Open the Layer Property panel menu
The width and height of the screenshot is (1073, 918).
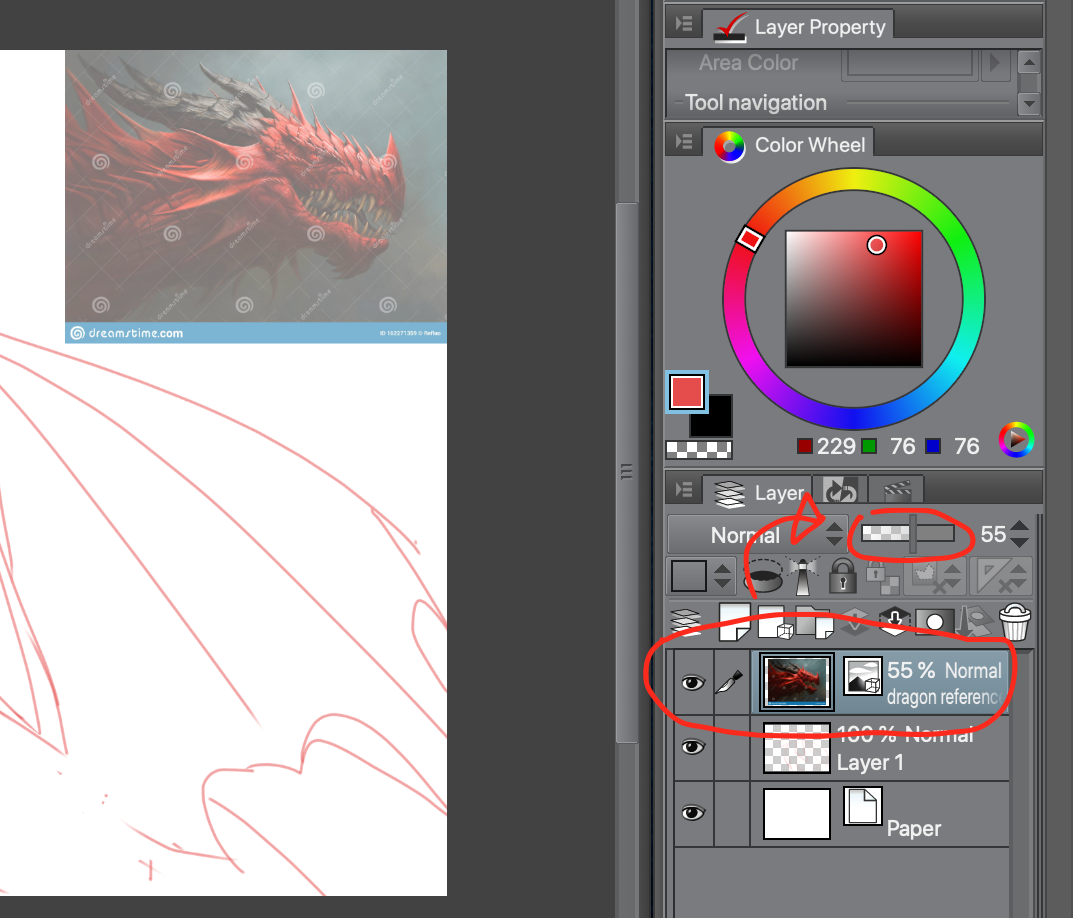[684, 25]
